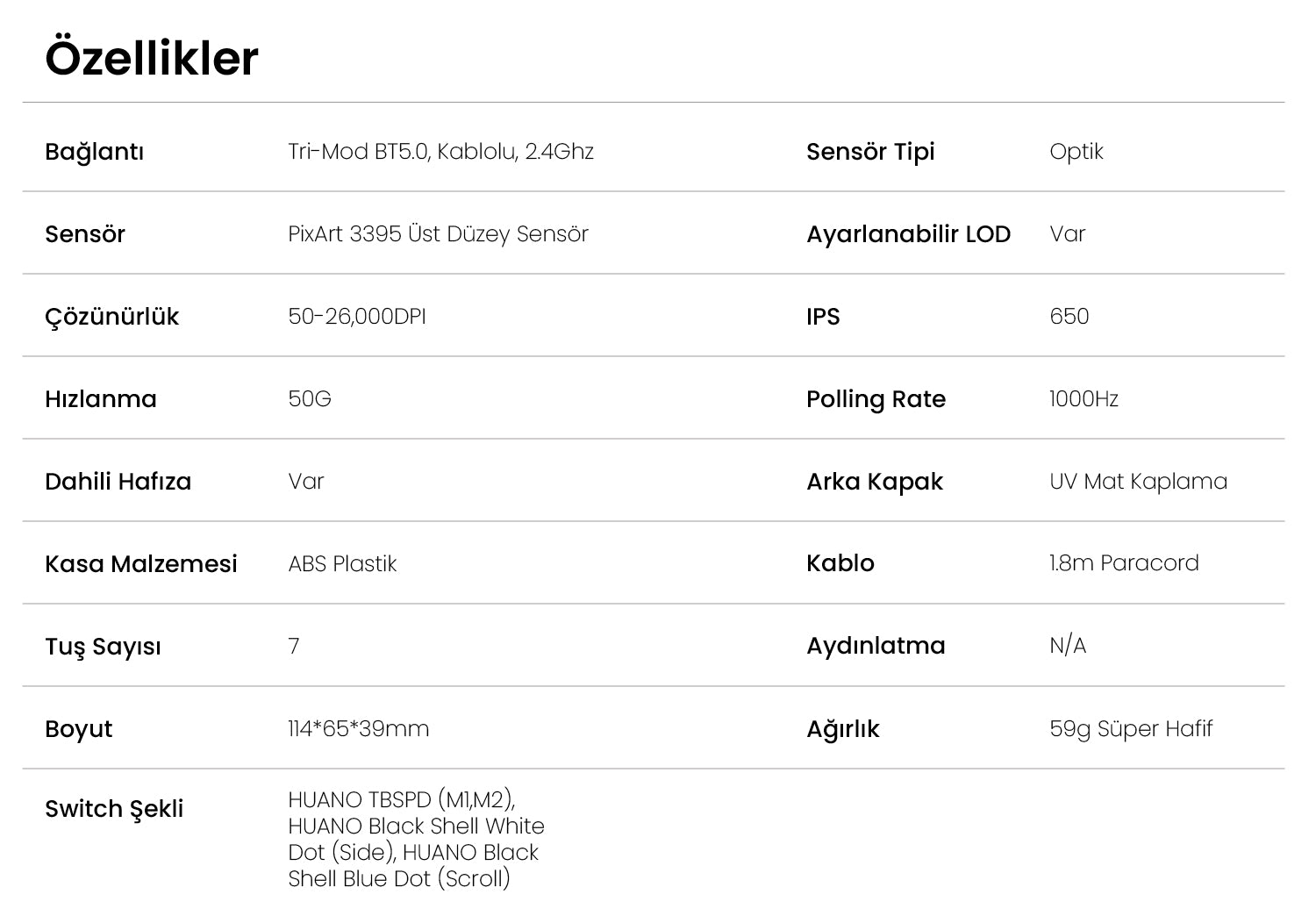Click the Hızlanma label
This screenshot has height=916, width=1316.
point(100,399)
